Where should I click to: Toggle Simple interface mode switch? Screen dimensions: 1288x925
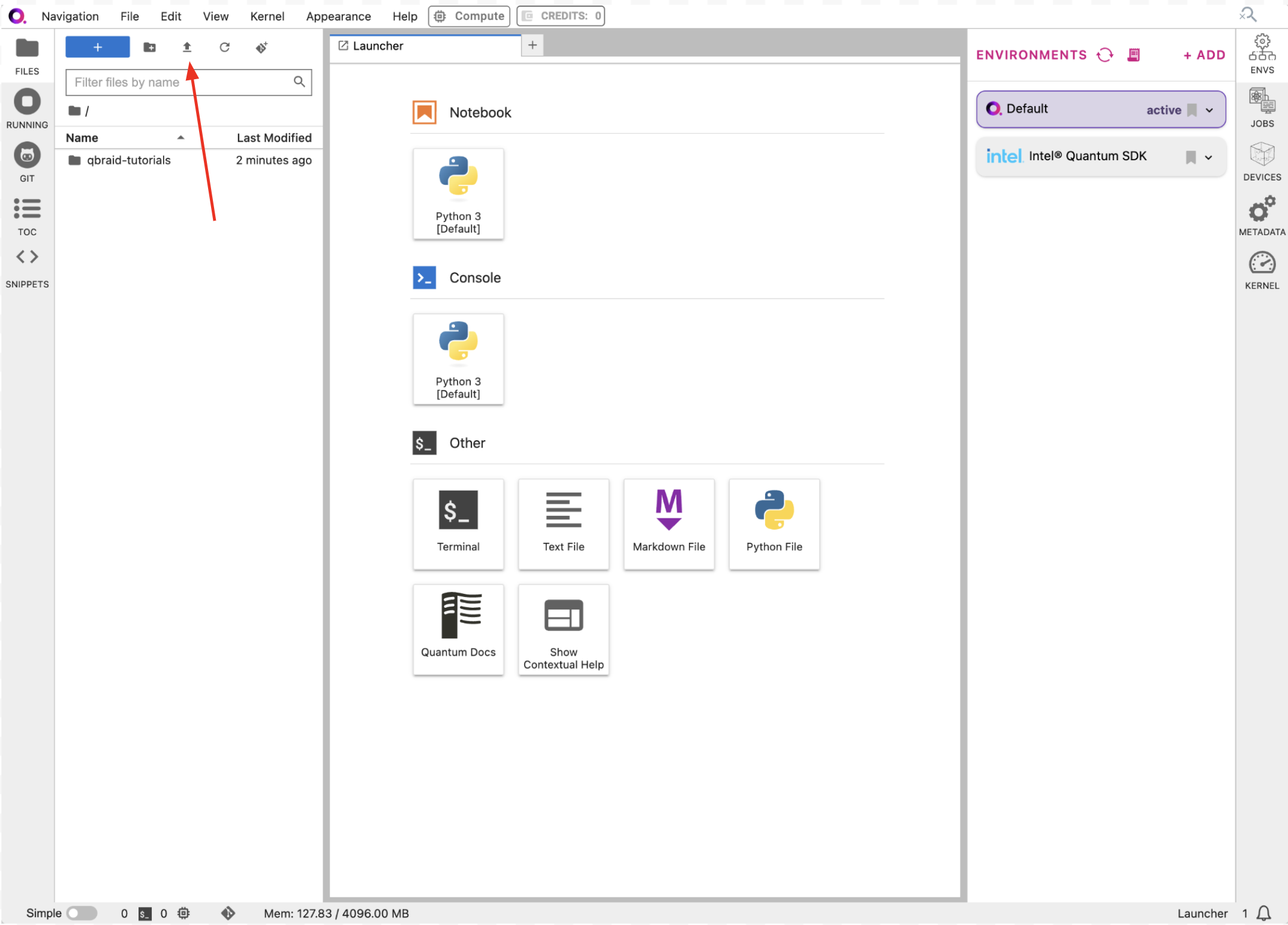tap(82, 913)
